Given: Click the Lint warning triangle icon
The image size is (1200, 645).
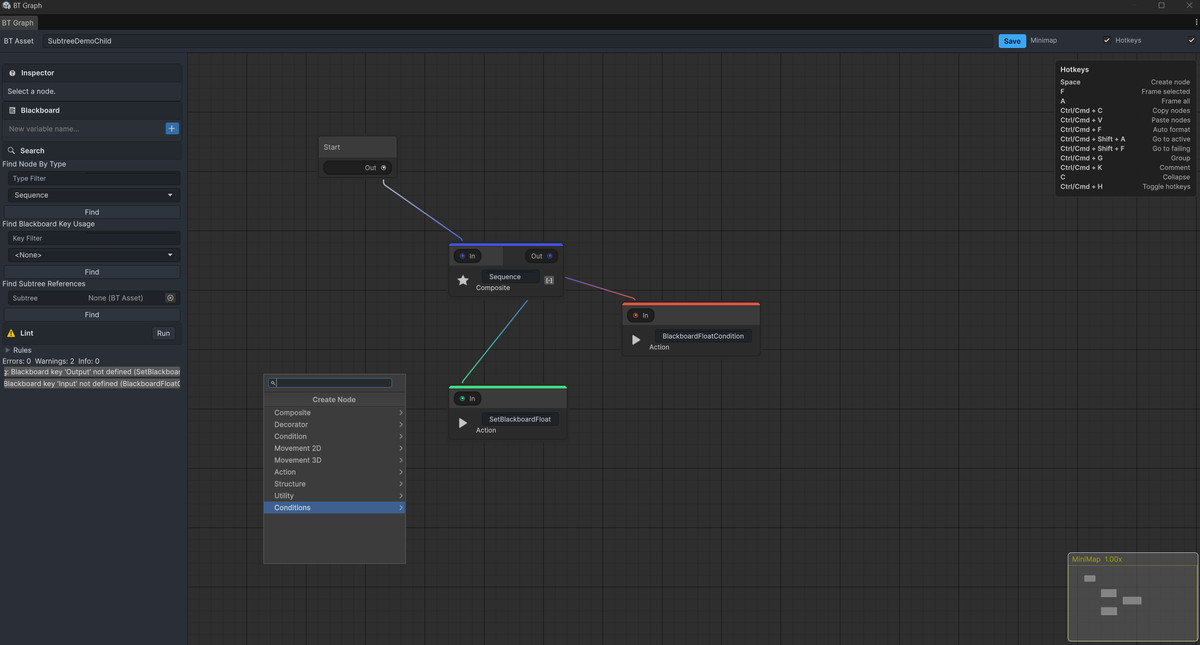Looking at the screenshot, I should tap(12, 333).
